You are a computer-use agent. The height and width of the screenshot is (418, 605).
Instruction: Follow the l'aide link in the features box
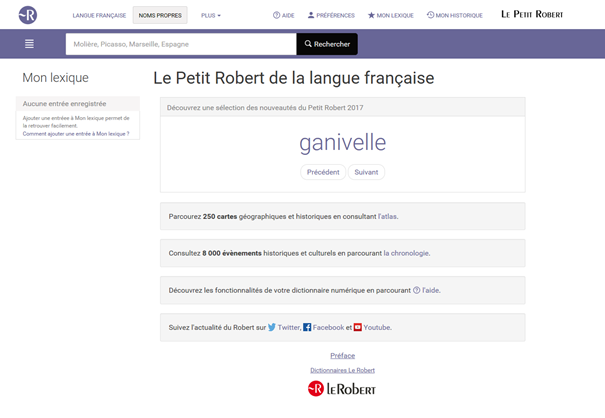click(x=426, y=290)
